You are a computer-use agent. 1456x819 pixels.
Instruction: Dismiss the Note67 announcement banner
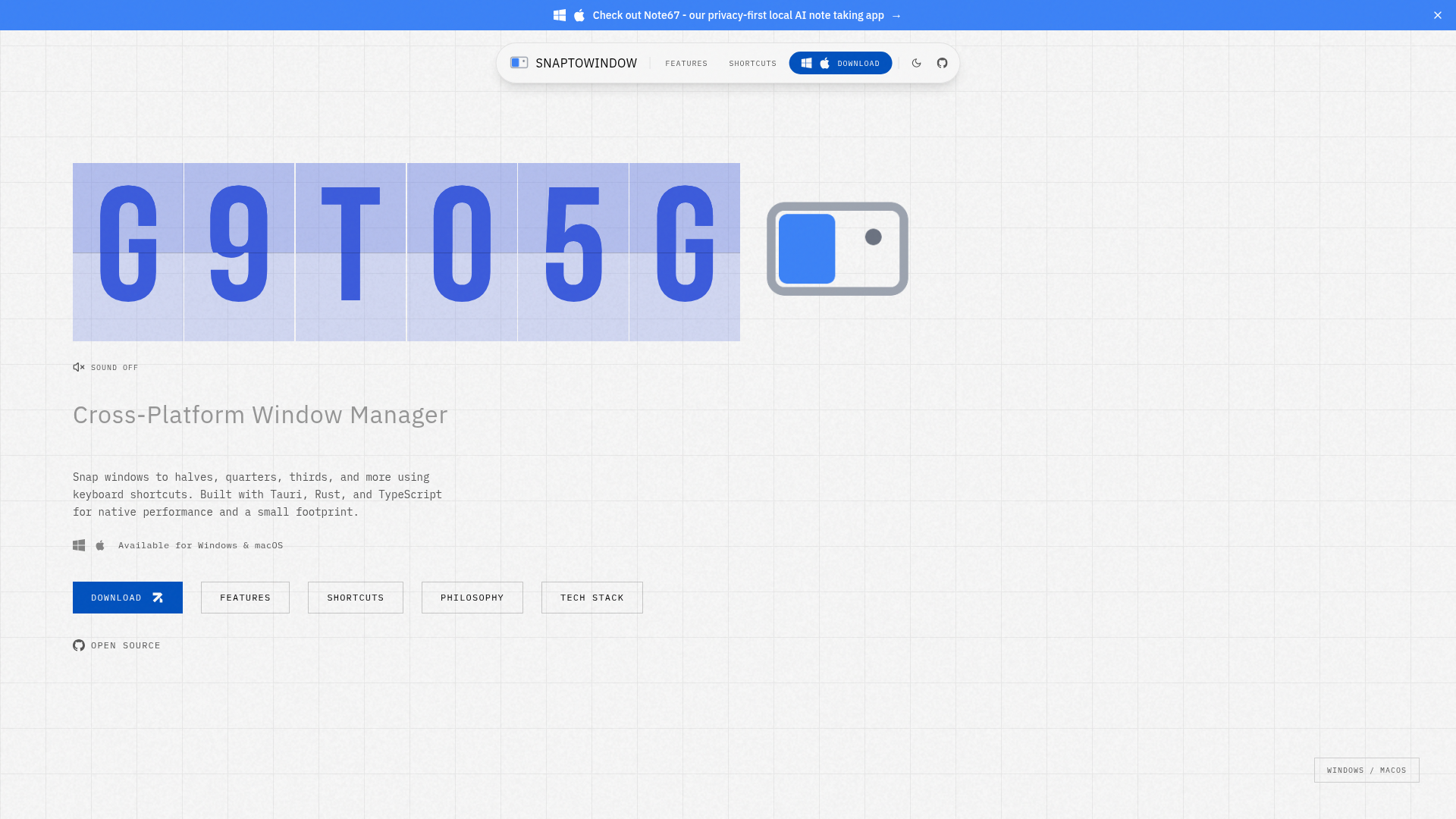1437,15
